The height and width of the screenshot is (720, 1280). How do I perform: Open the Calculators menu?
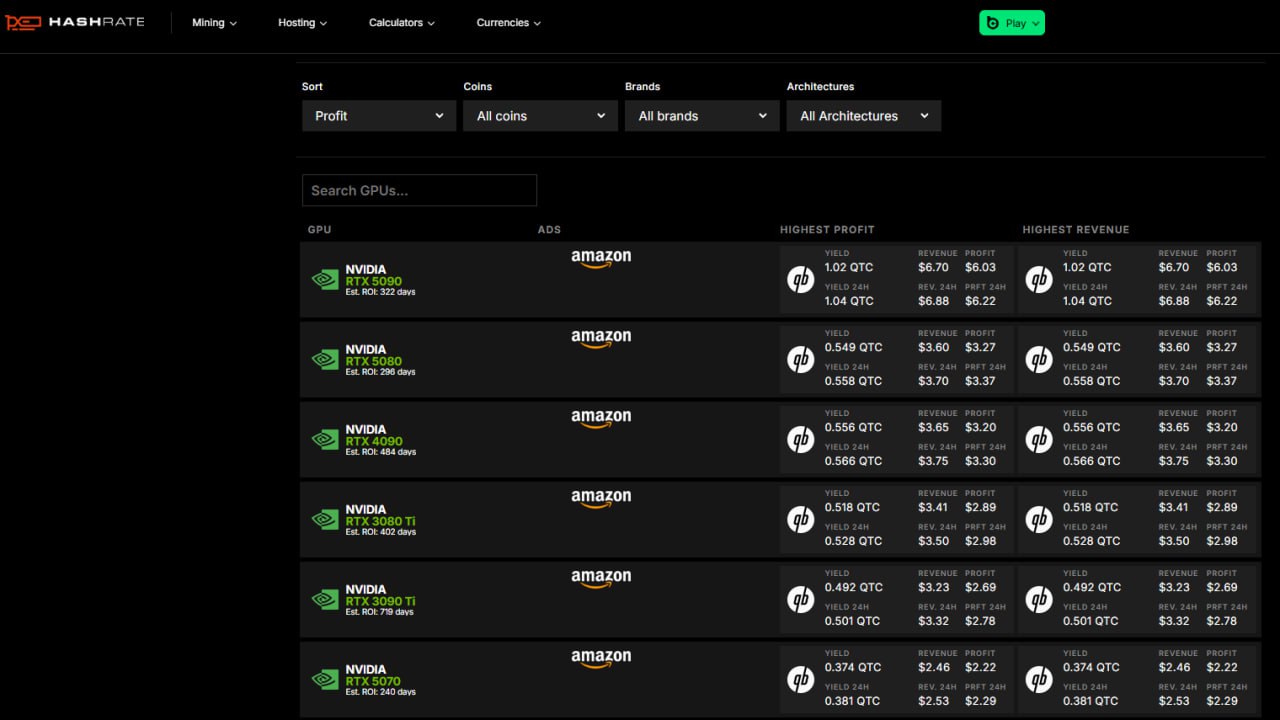pos(402,23)
